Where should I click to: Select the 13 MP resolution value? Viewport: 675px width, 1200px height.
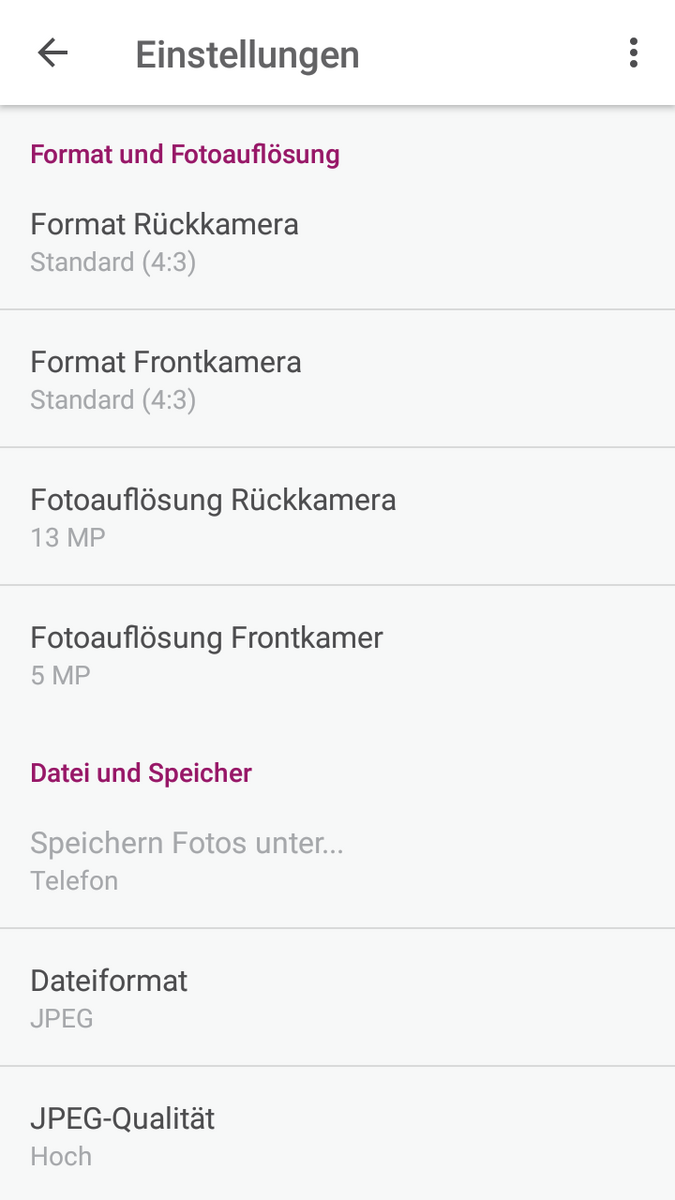coord(68,538)
